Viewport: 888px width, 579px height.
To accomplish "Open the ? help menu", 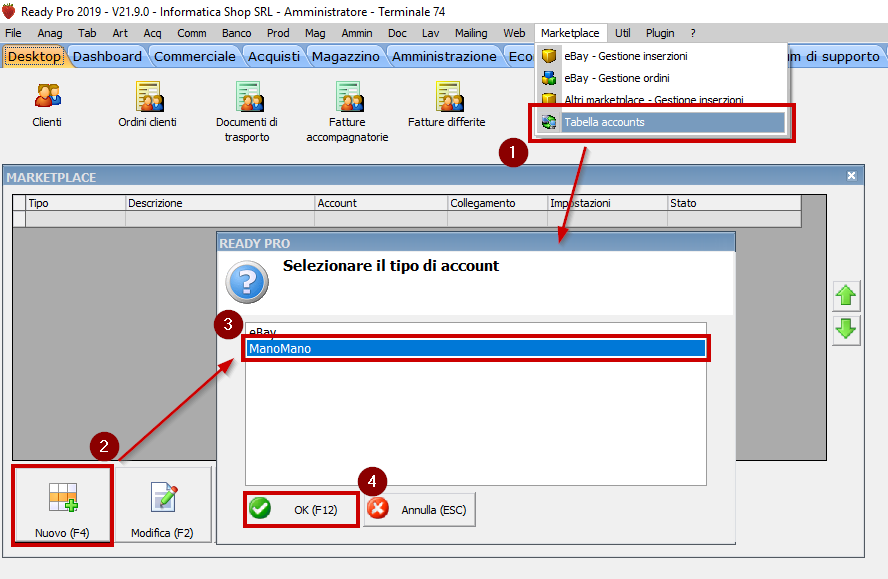I will tap(693, 33).
